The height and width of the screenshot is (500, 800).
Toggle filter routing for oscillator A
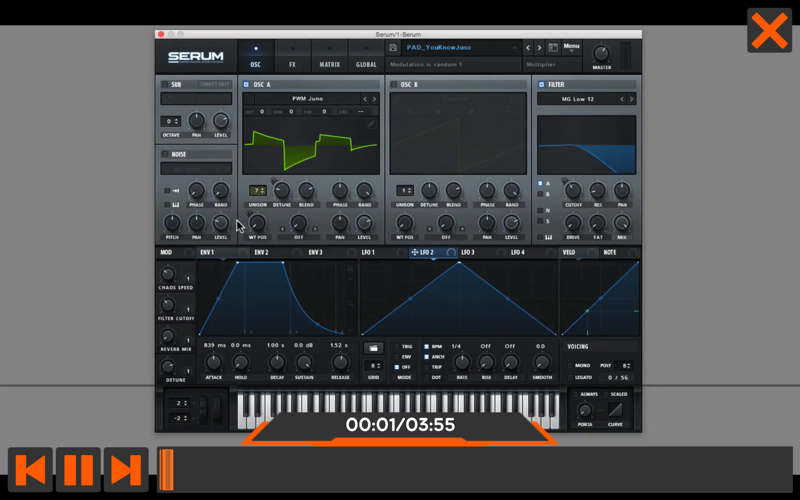[540, 183]
